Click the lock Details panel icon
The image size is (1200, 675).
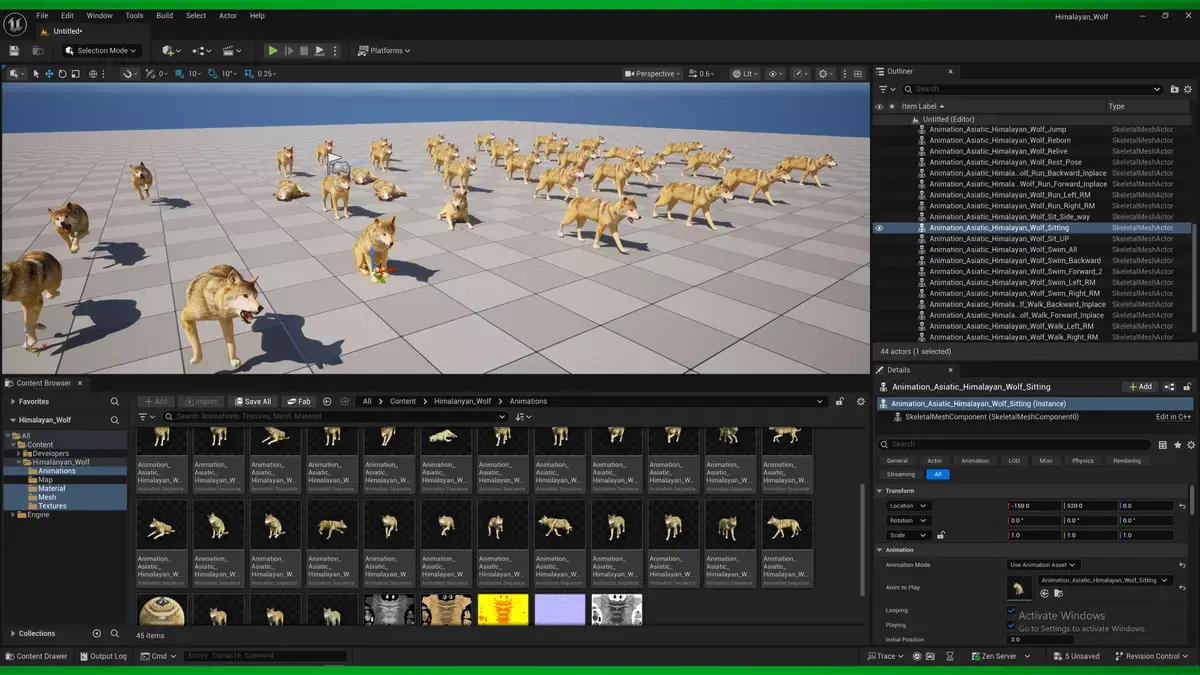[x=1187, y=387]
